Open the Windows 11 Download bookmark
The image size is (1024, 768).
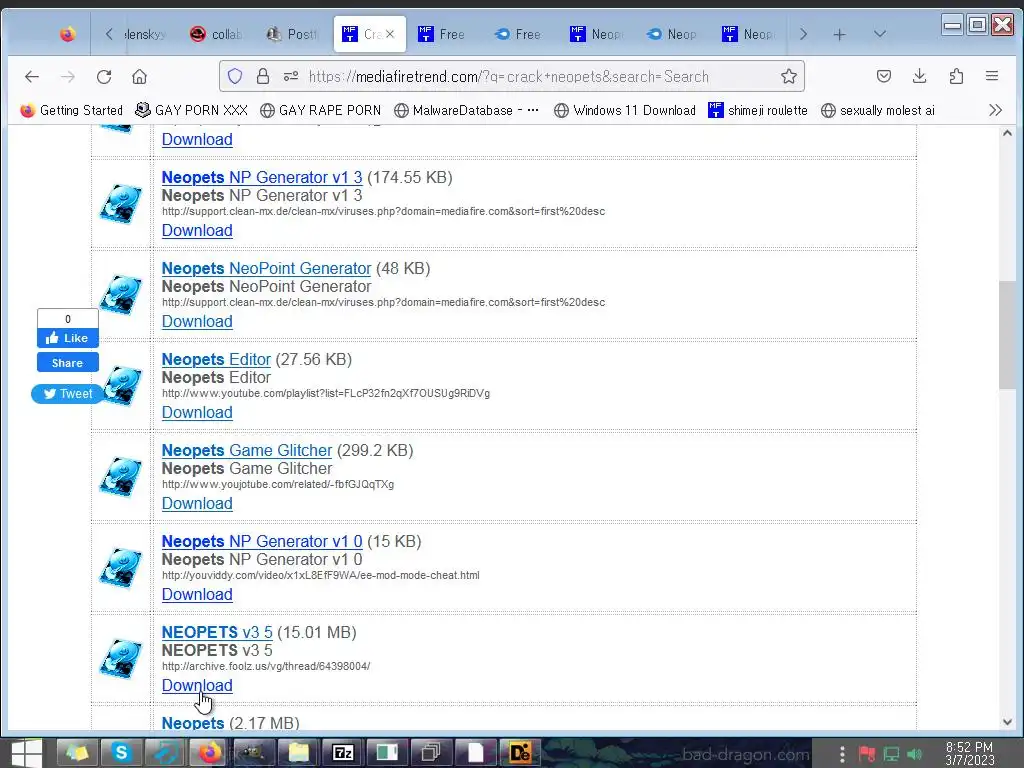coord(625,110)
